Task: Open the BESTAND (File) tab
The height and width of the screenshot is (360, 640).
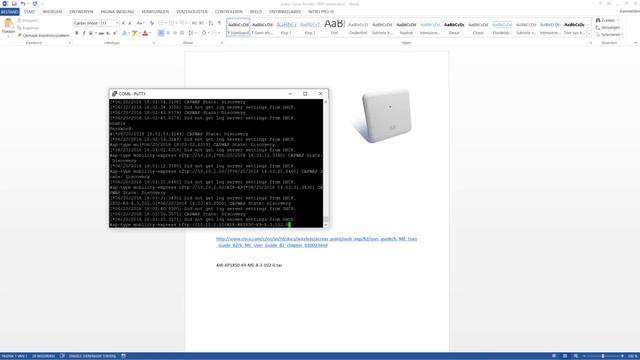Action: pos(9,12)
